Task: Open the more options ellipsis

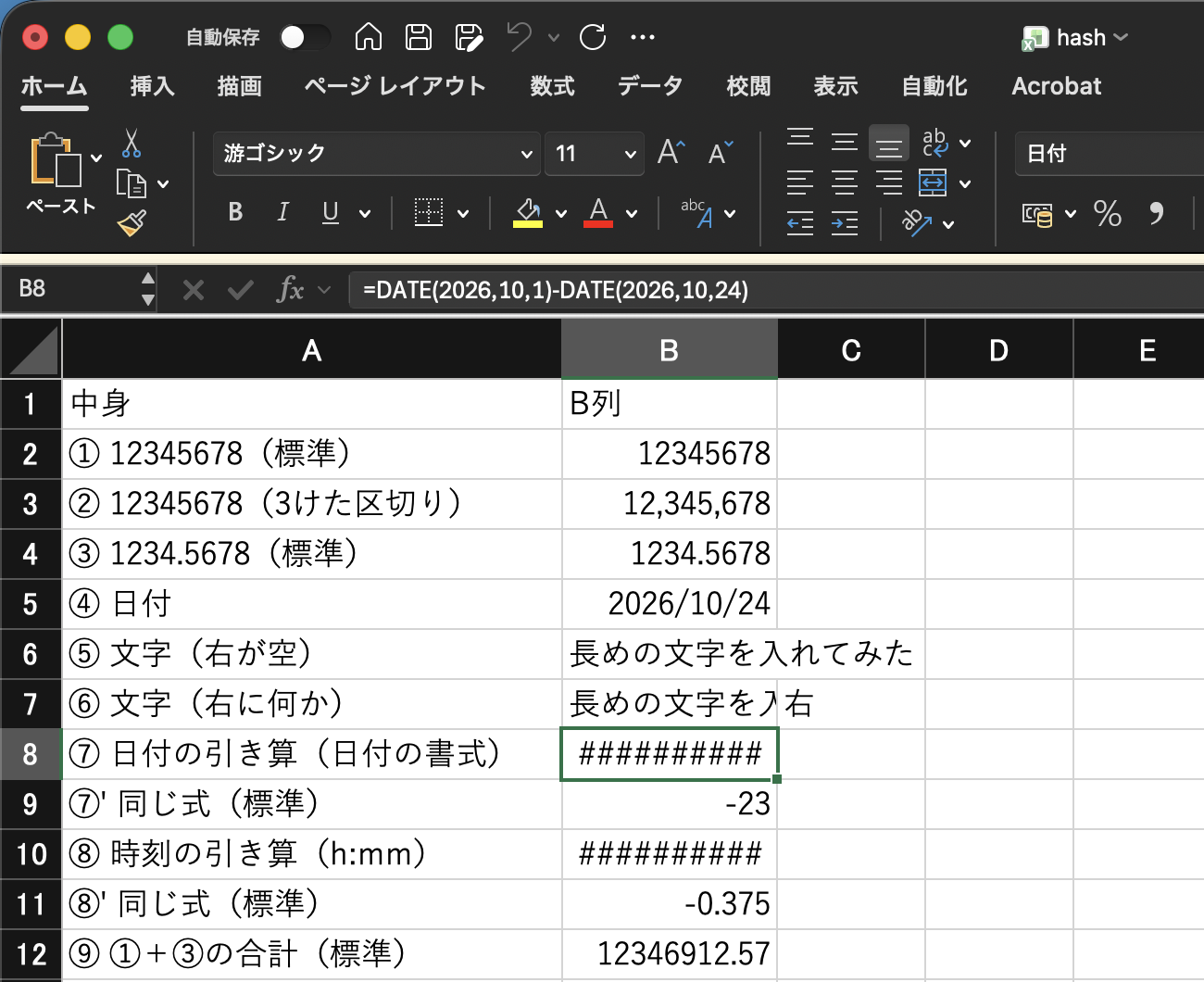Action: 642,37
